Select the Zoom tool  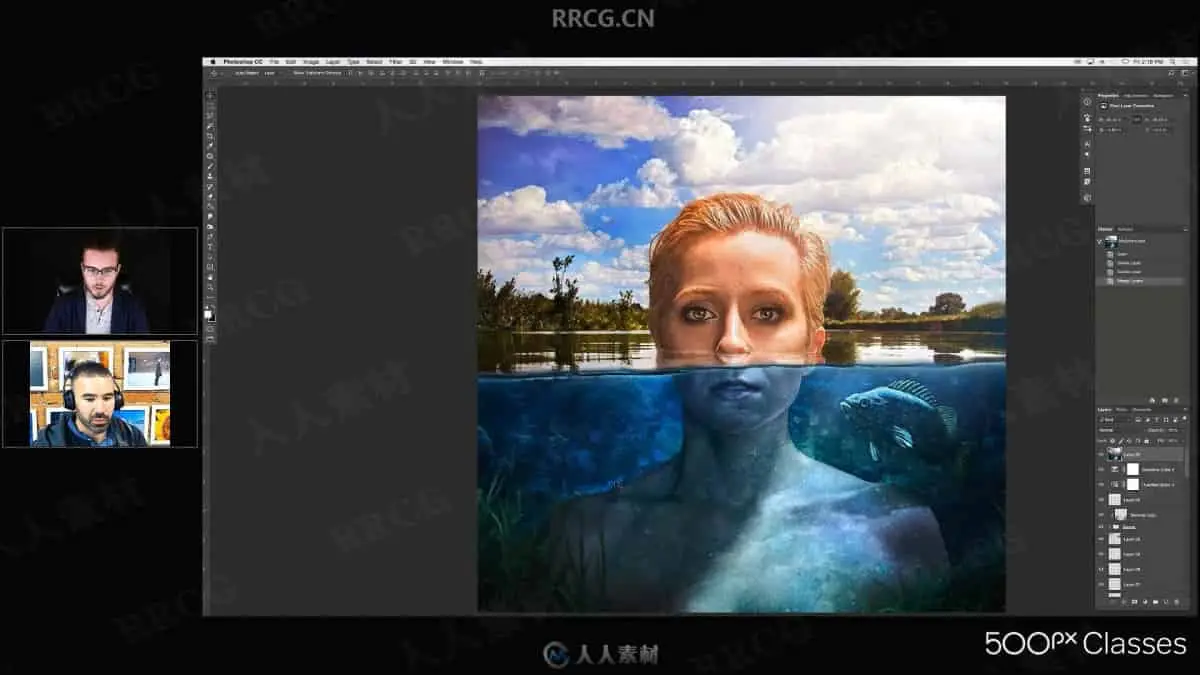click(x=210, y=288)
